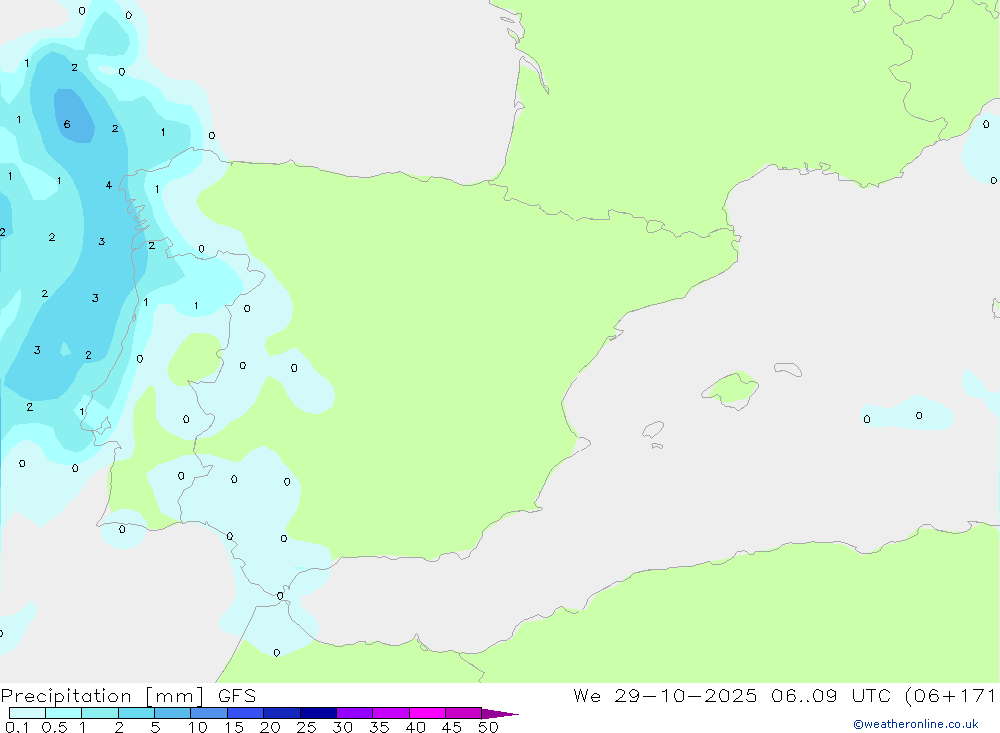1000x733 pixels.
Task: Click the 1–2 mm legend color swatch
Action: 99,713
